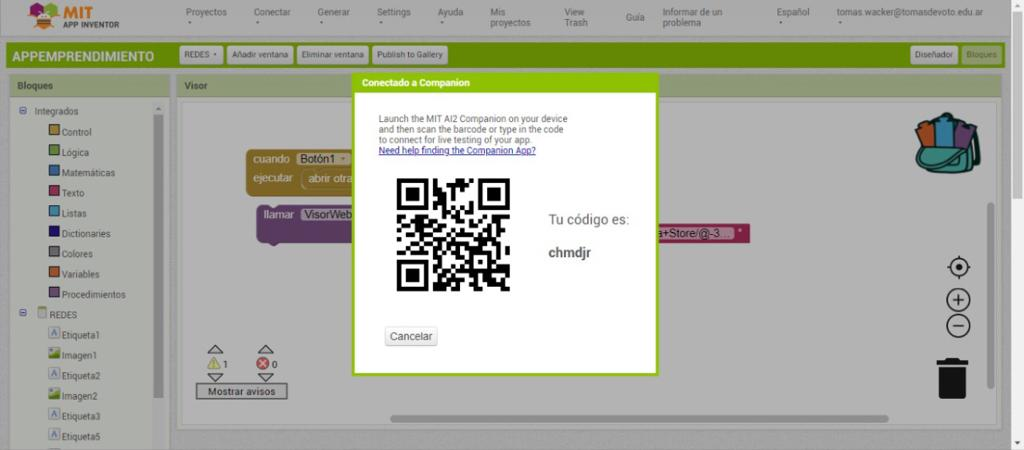
Task: Collapse the Integrados tree section
Action: [x=24, y=111]
